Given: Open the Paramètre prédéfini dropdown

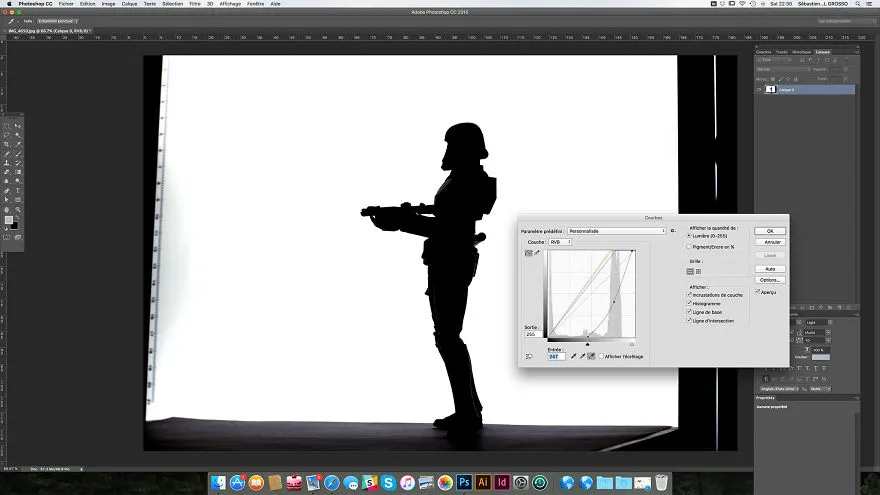Looking at the screenshot, I should (x=616, y=231).
